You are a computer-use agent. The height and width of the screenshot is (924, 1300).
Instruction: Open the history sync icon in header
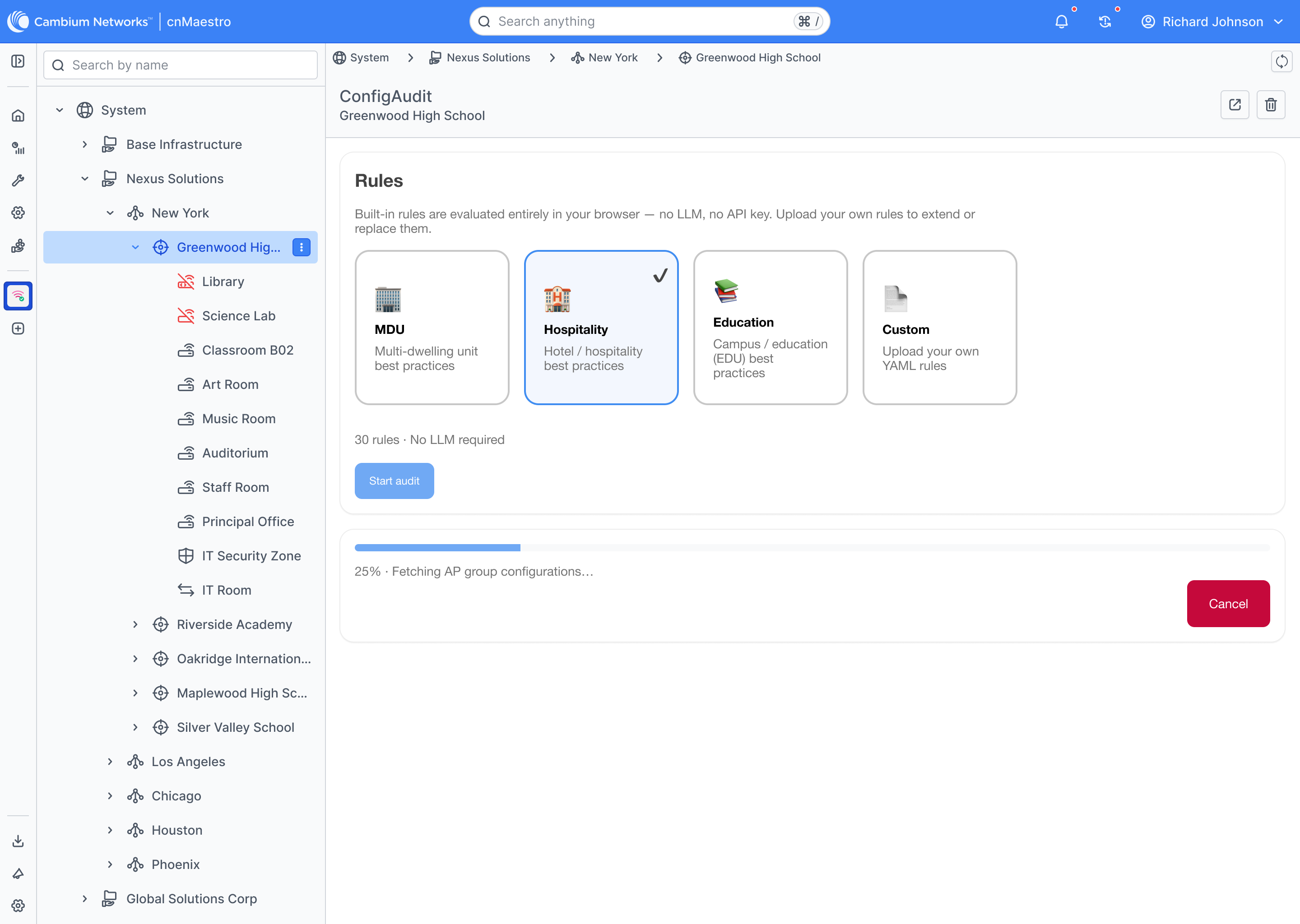[x=1105, y=22]
